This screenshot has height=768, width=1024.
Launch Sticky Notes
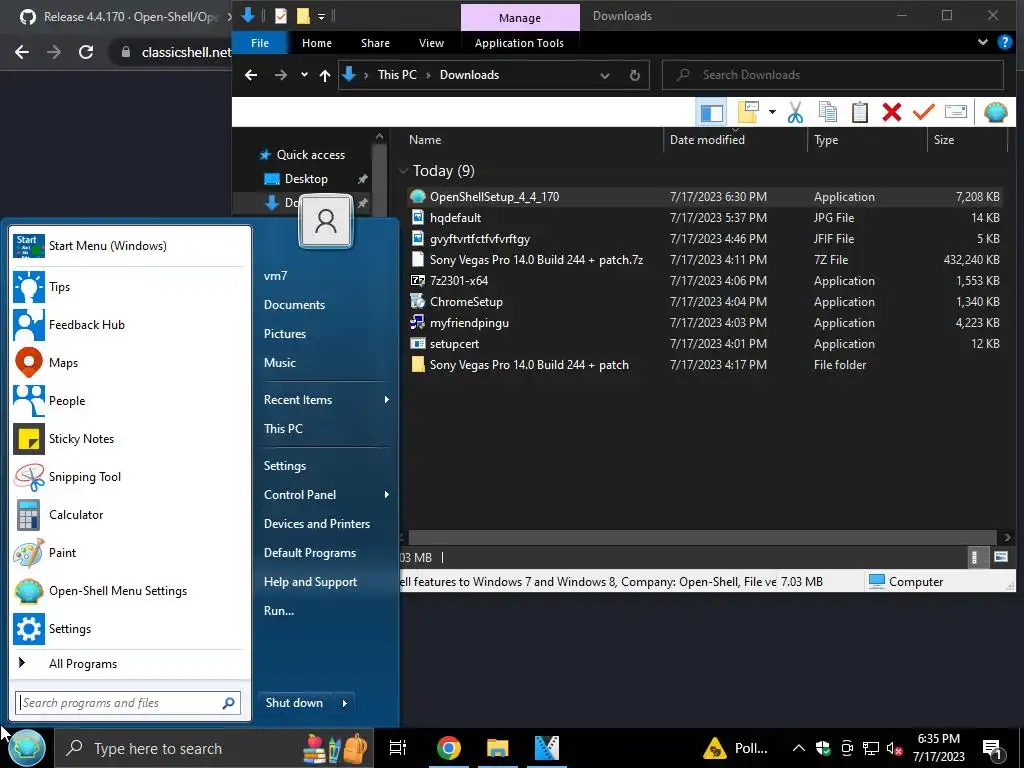[129, 439]
